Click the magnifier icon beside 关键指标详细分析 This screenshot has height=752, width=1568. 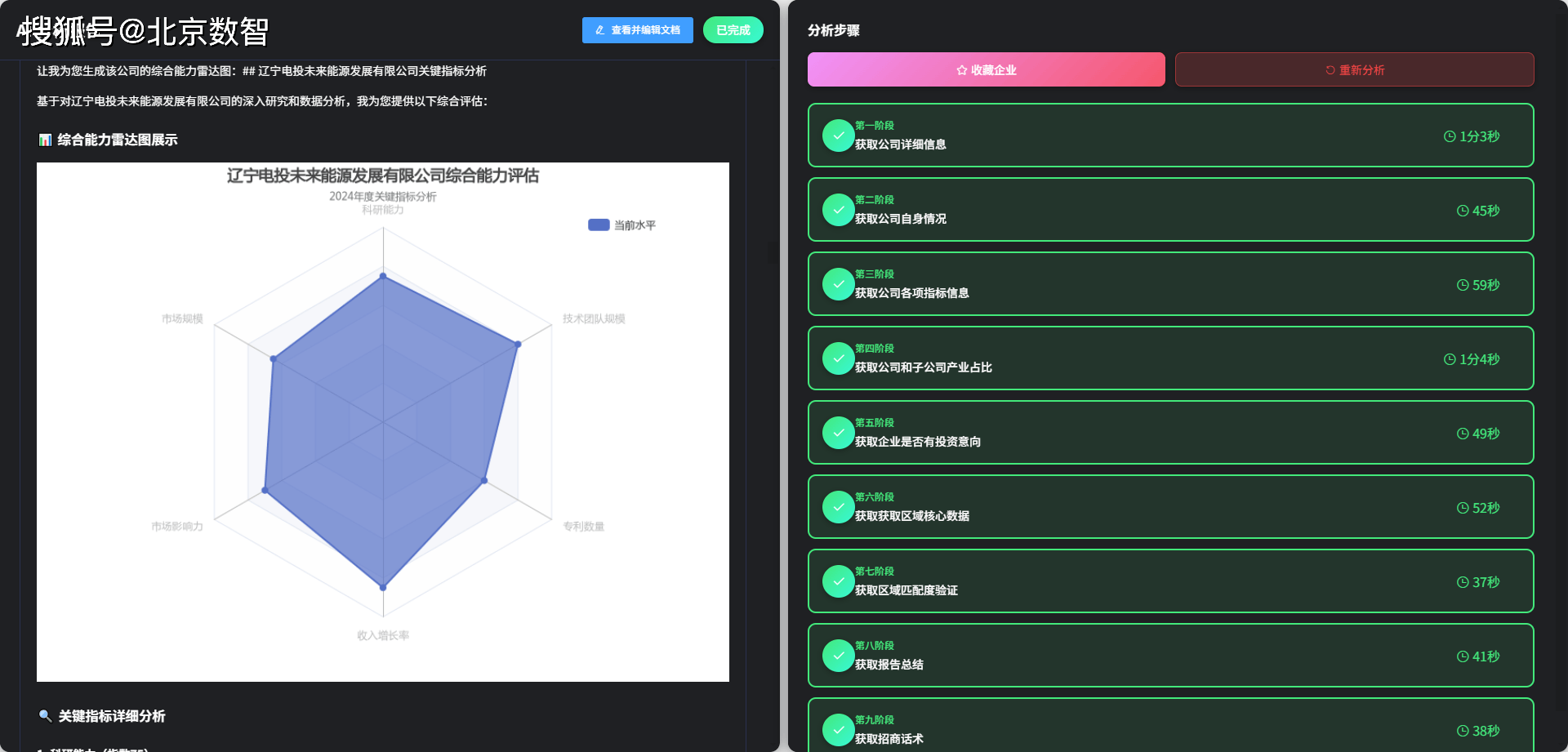45,716
